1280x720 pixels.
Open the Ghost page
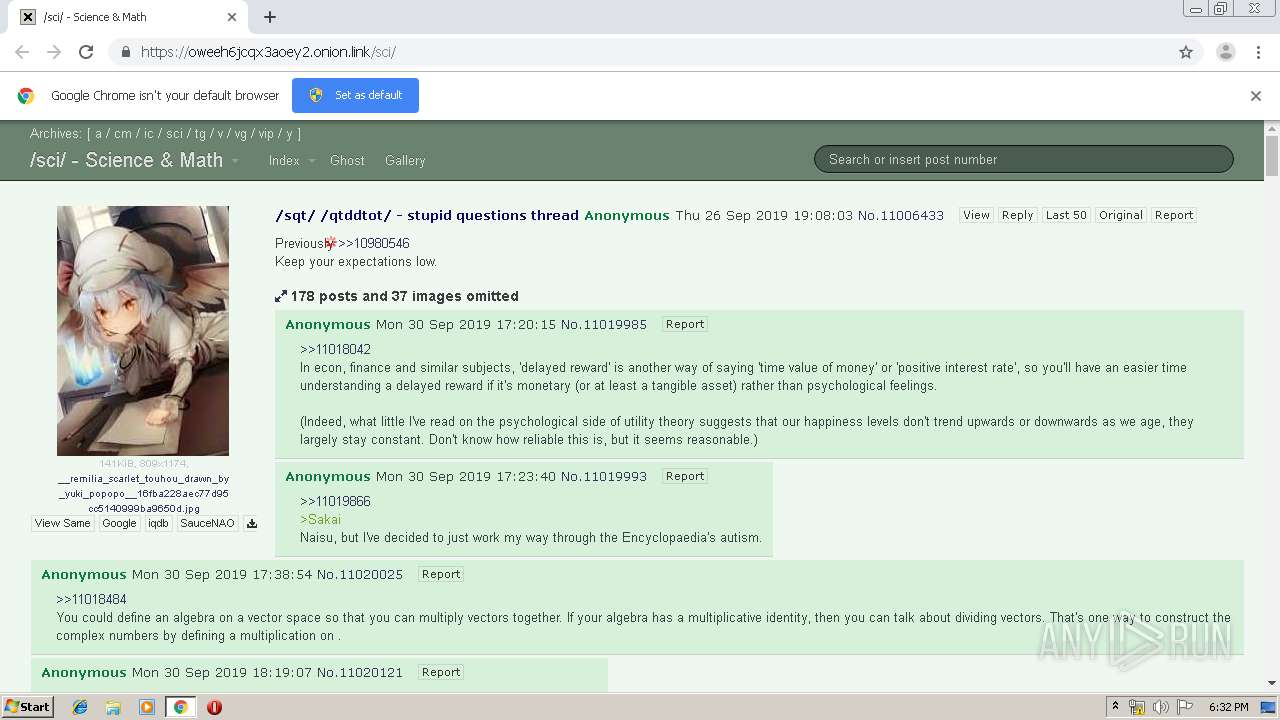(347, 160)
